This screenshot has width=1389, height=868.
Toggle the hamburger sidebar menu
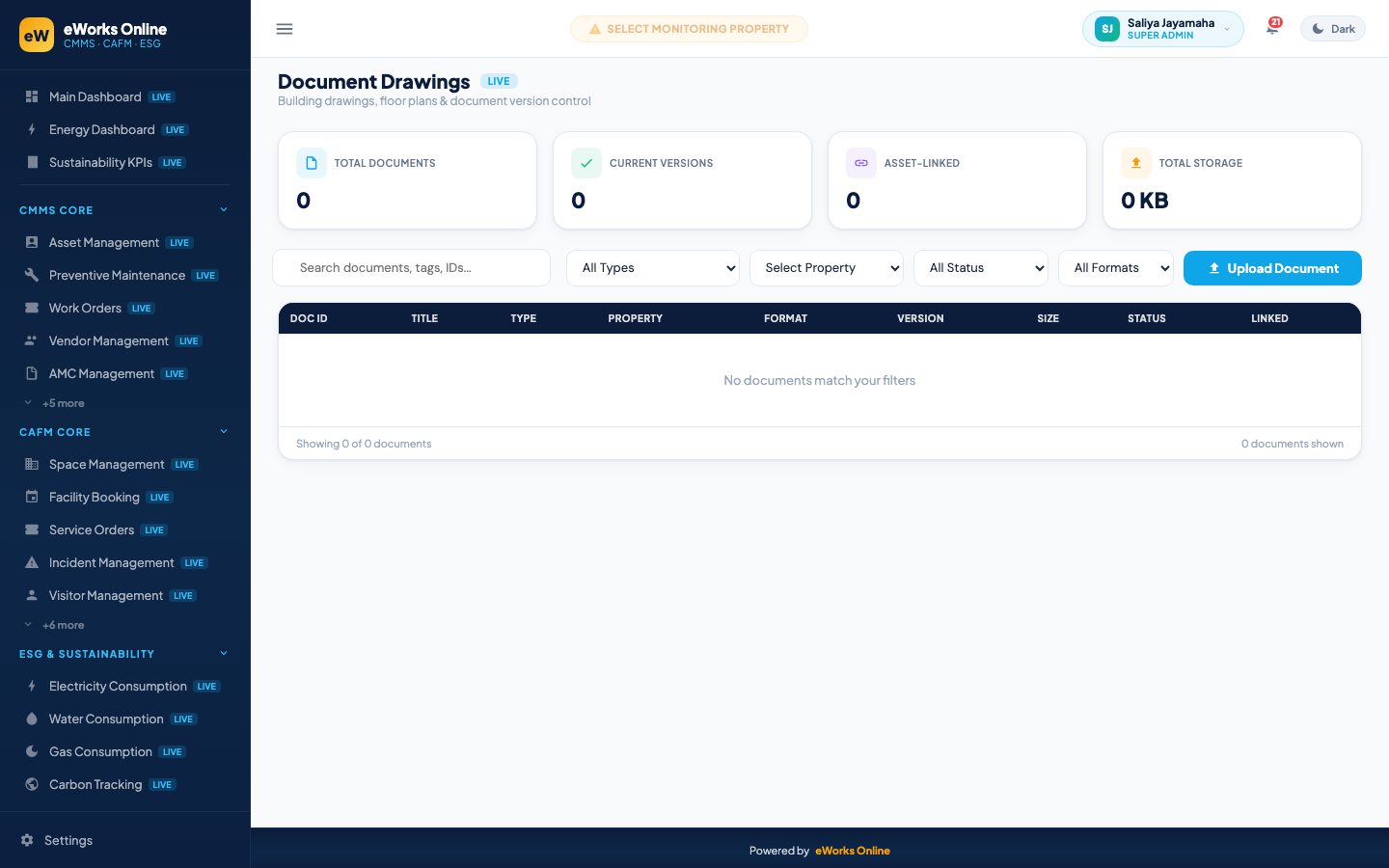pos(285,29)
